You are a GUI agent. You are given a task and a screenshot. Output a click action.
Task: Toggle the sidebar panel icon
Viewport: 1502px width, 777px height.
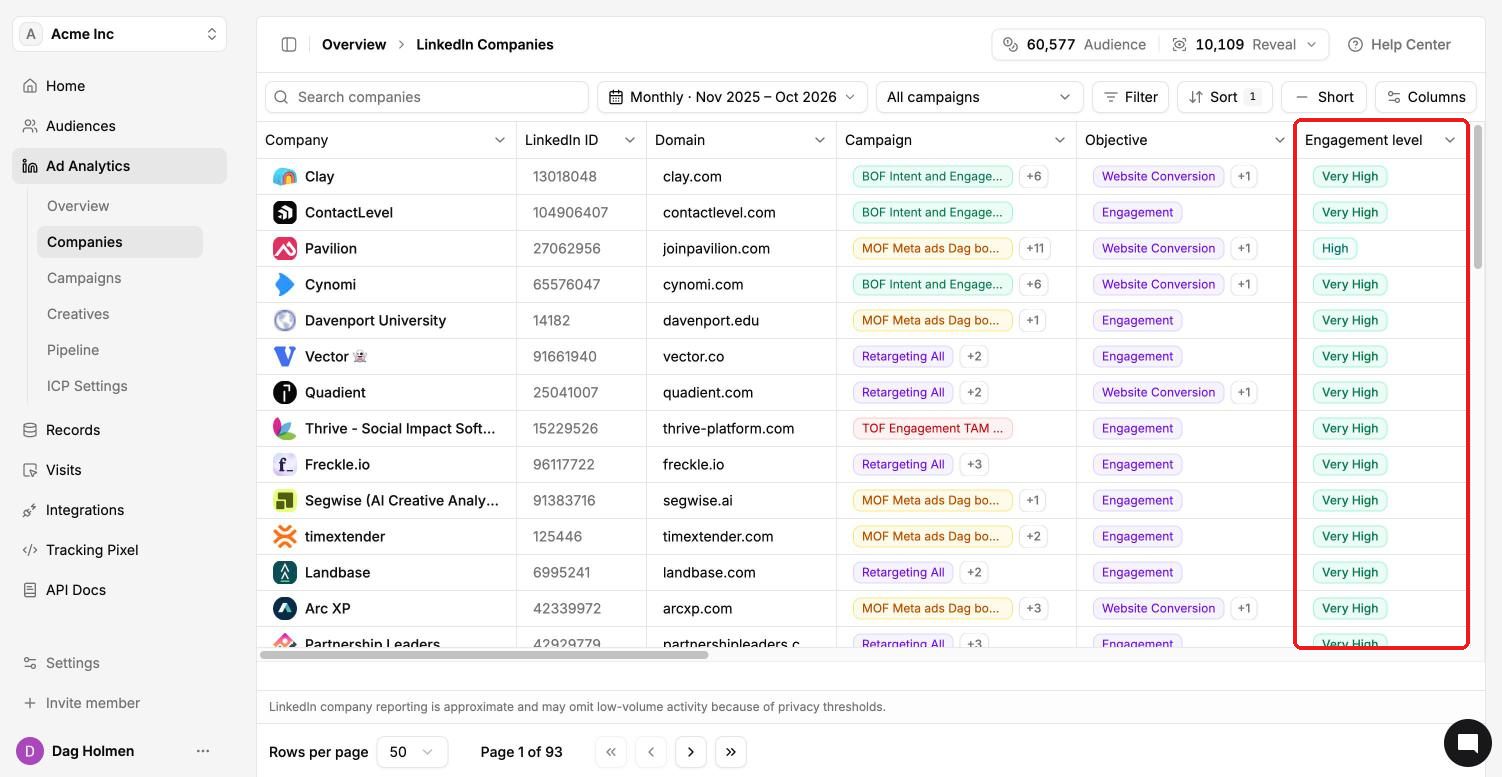tap(289, 44)
